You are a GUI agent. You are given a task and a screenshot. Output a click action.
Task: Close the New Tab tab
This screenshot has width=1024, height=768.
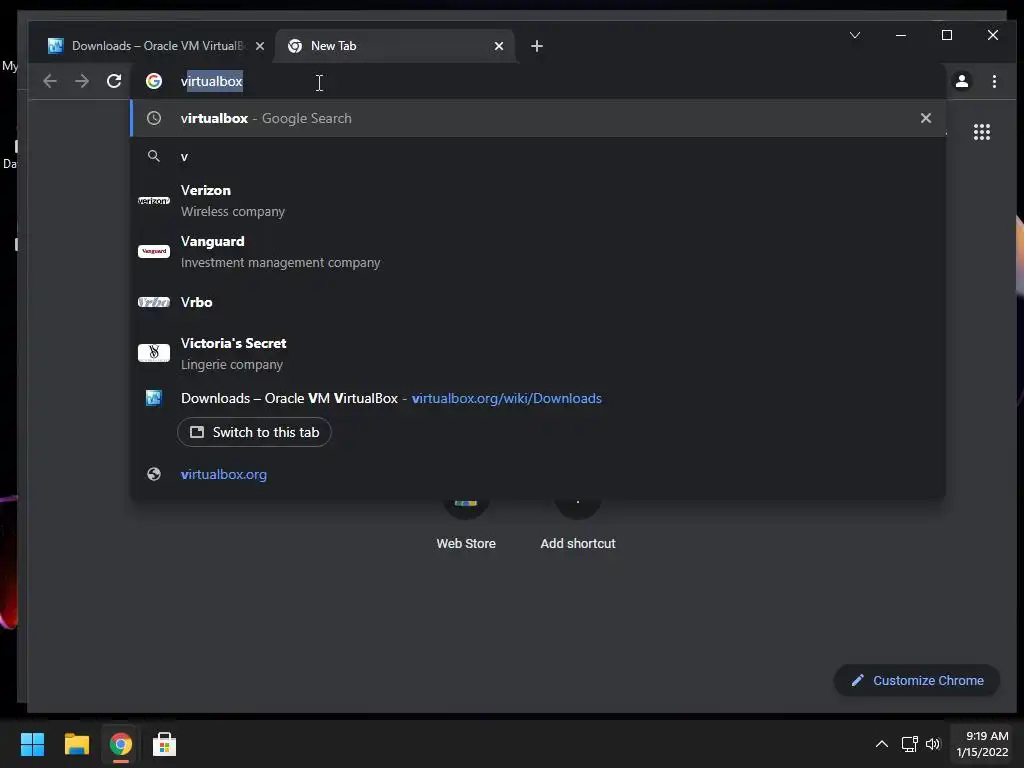499,46
